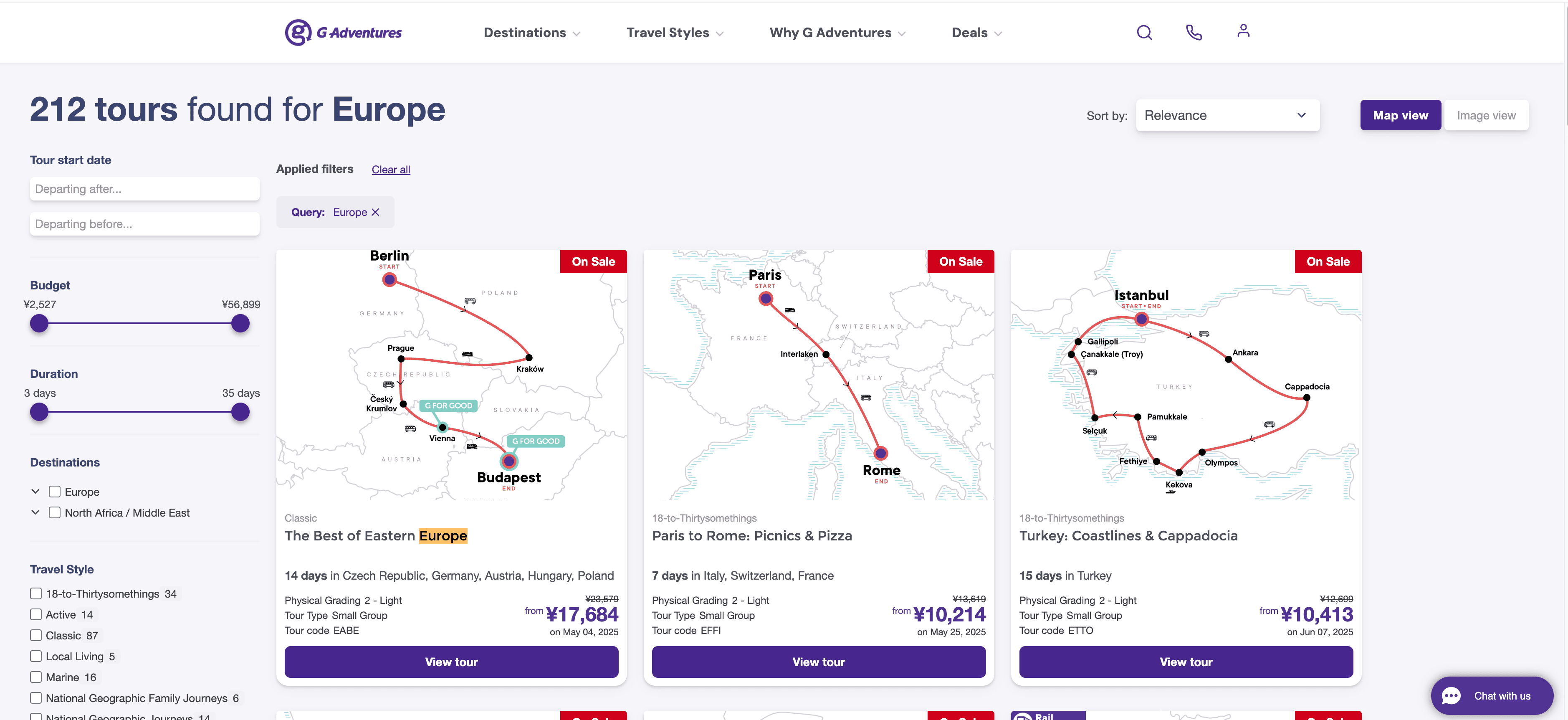This screenshot has height=720, width=1568.
Task: Check the Europe destination checkbox
Action: tap(55, 492)
